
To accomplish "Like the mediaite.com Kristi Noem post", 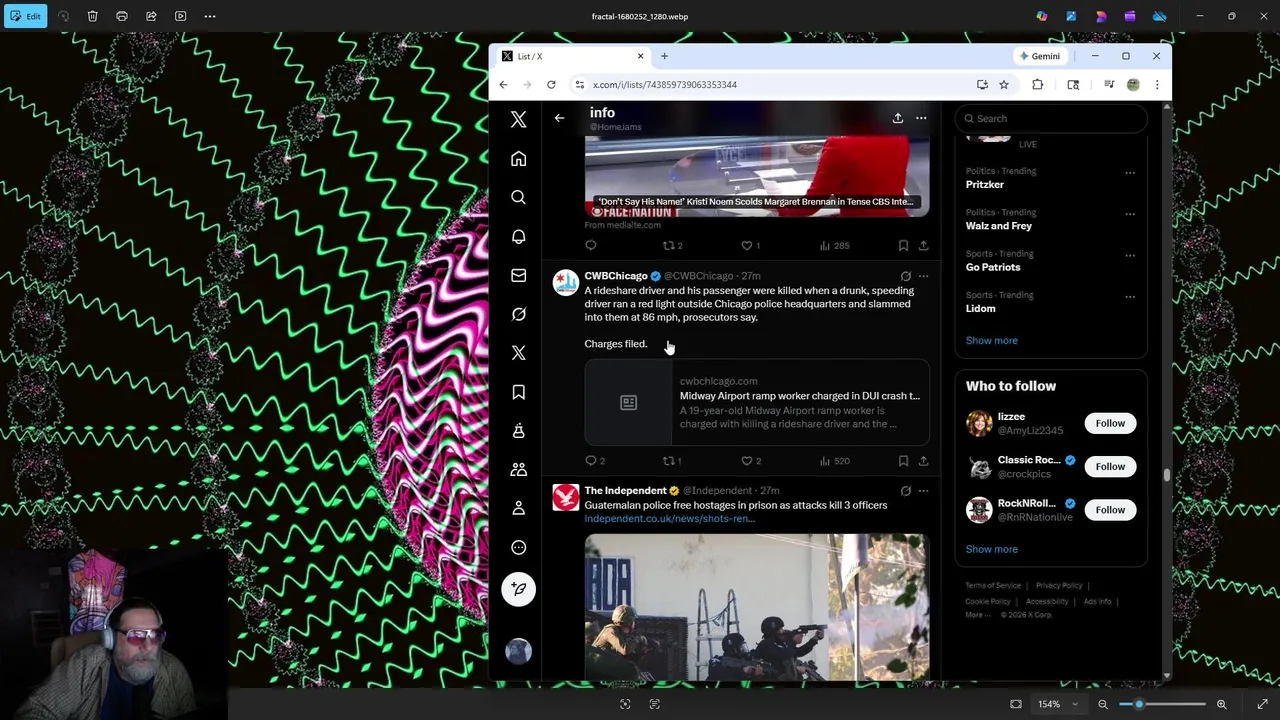I will click(747, 245).
